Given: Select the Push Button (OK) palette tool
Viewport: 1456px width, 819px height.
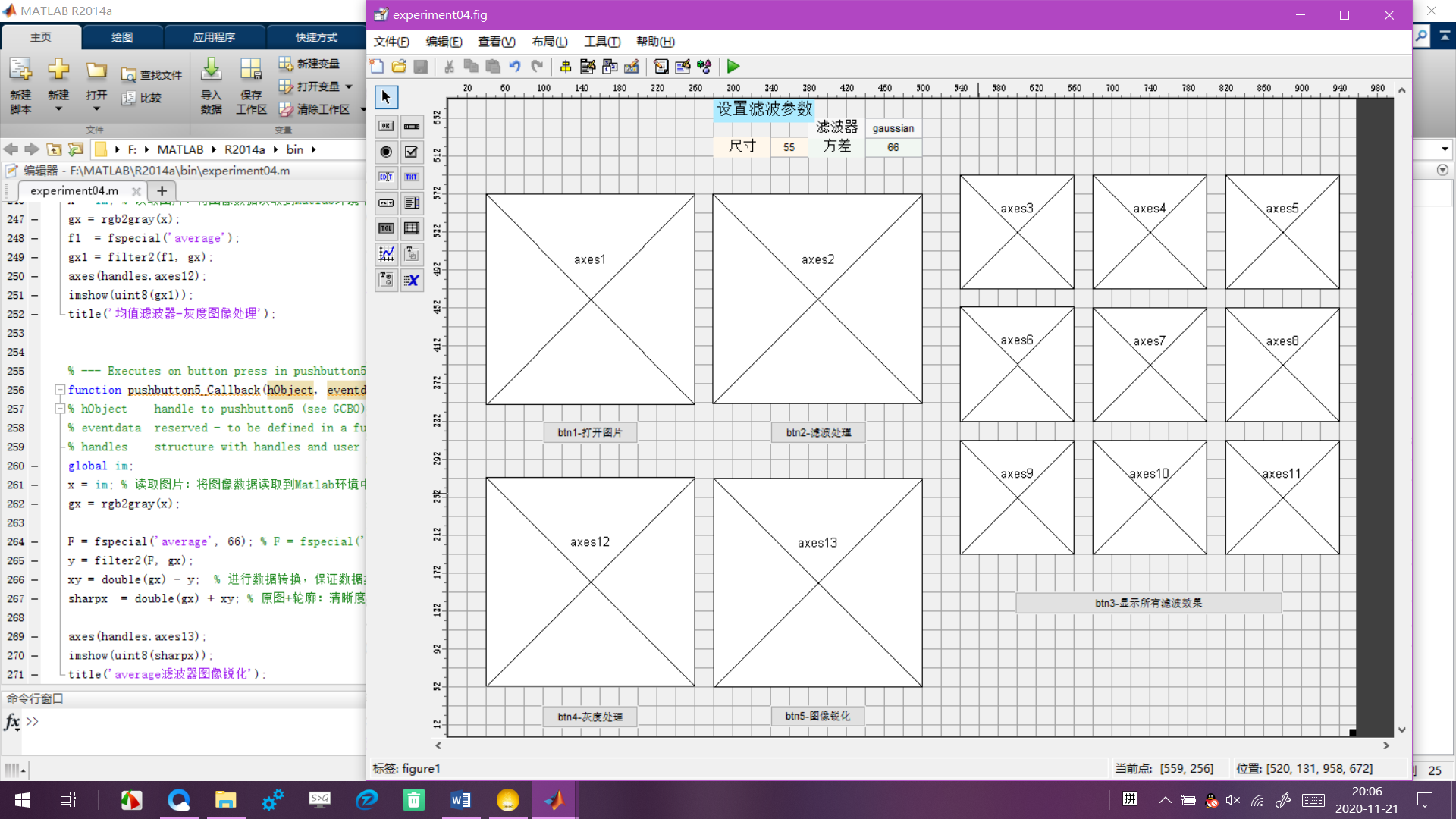Looking at the screenshot, I should (386, 127).
